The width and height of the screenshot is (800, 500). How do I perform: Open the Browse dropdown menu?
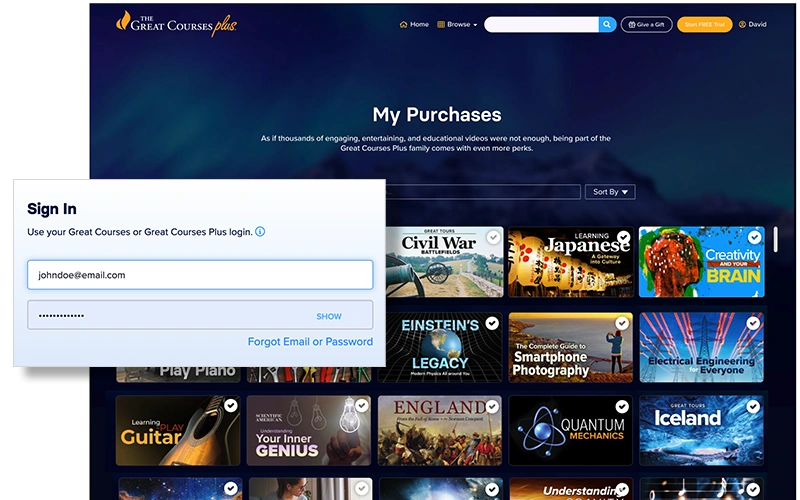pos(457,24)
